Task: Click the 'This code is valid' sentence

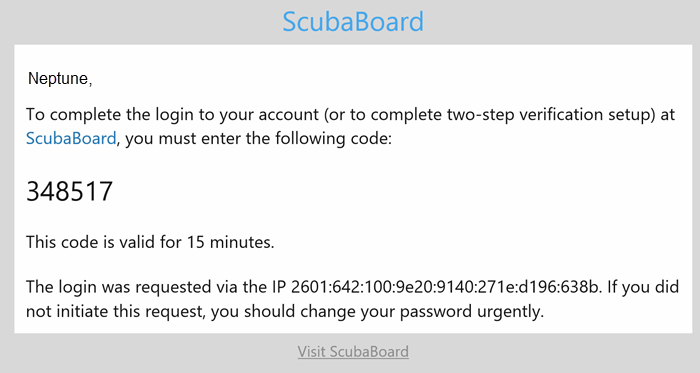Action: pos(150,242)
